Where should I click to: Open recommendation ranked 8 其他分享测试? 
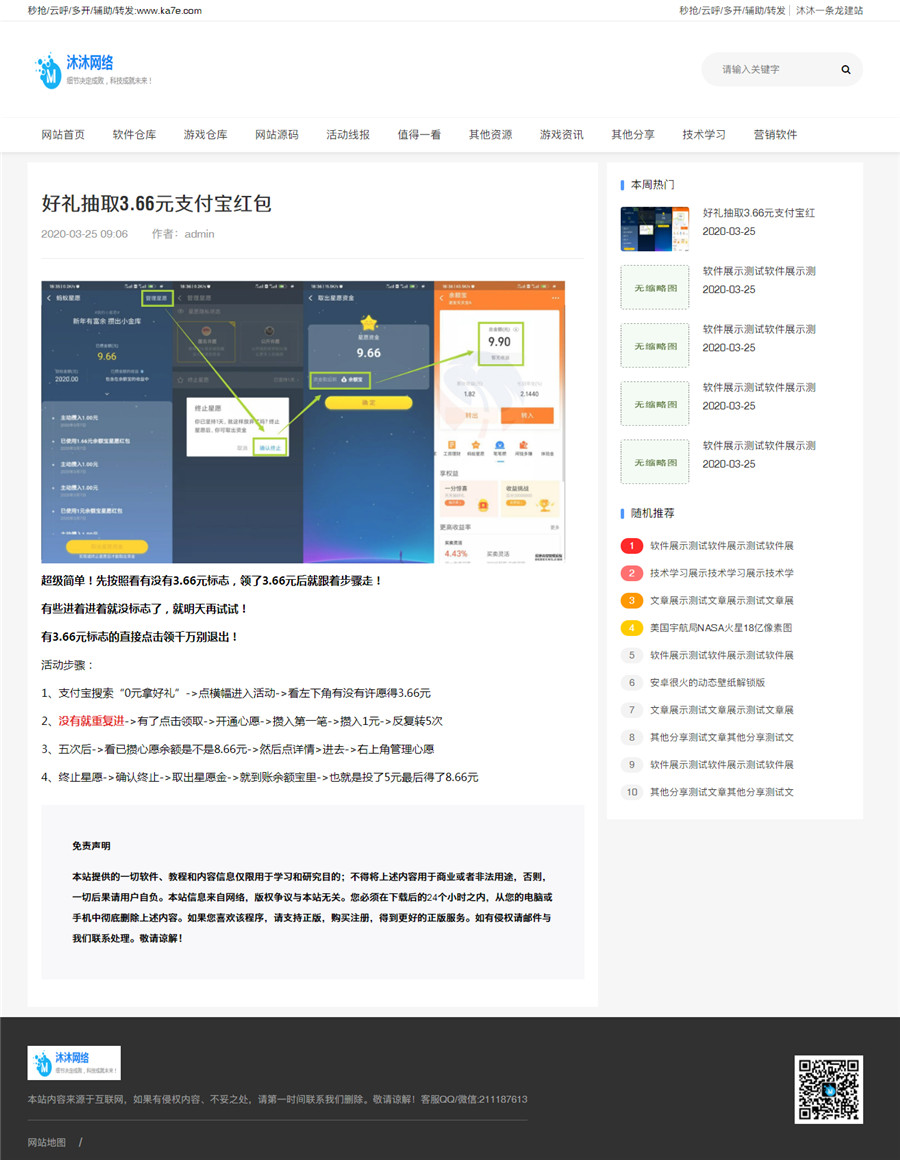[x=722, y=738]
